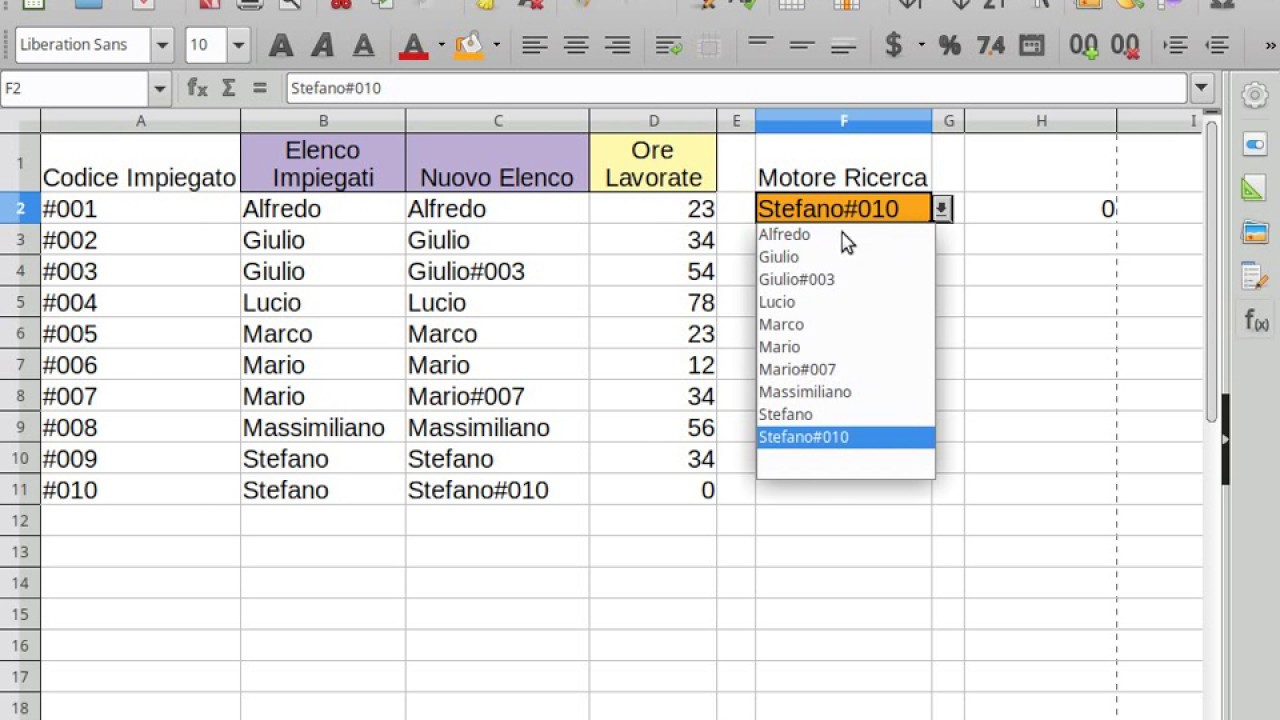The image size is (1280, 720).
Task: Toggle underline formatting
Action: tap(363, 45)
